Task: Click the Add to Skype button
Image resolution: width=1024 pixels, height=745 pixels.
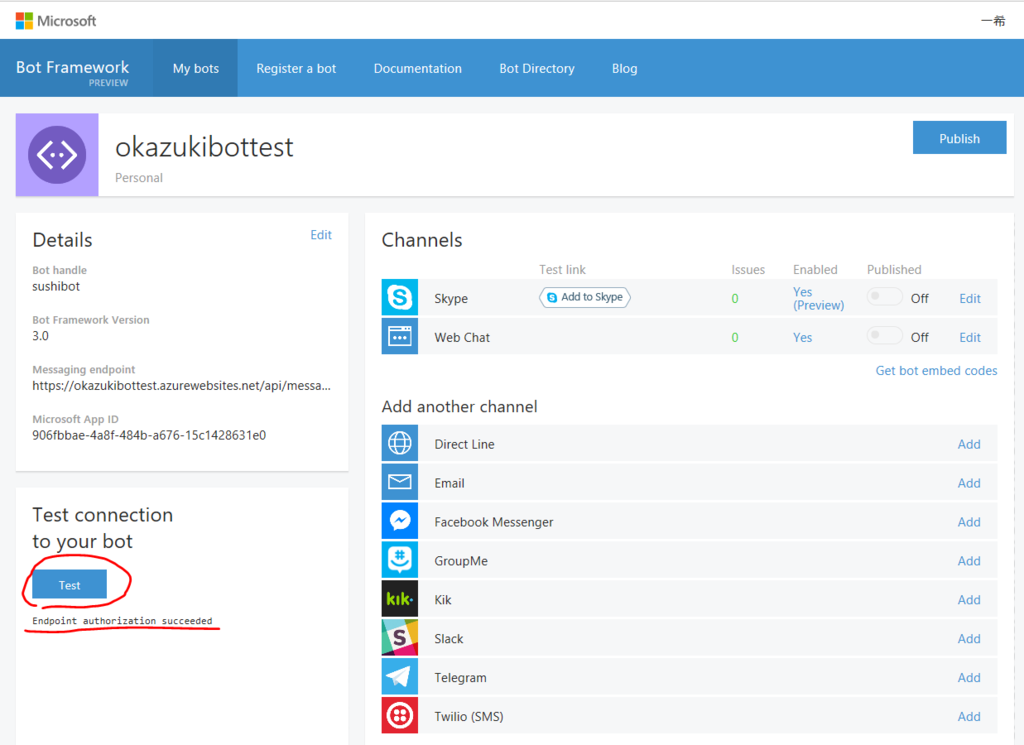Action: coord(584,297)
